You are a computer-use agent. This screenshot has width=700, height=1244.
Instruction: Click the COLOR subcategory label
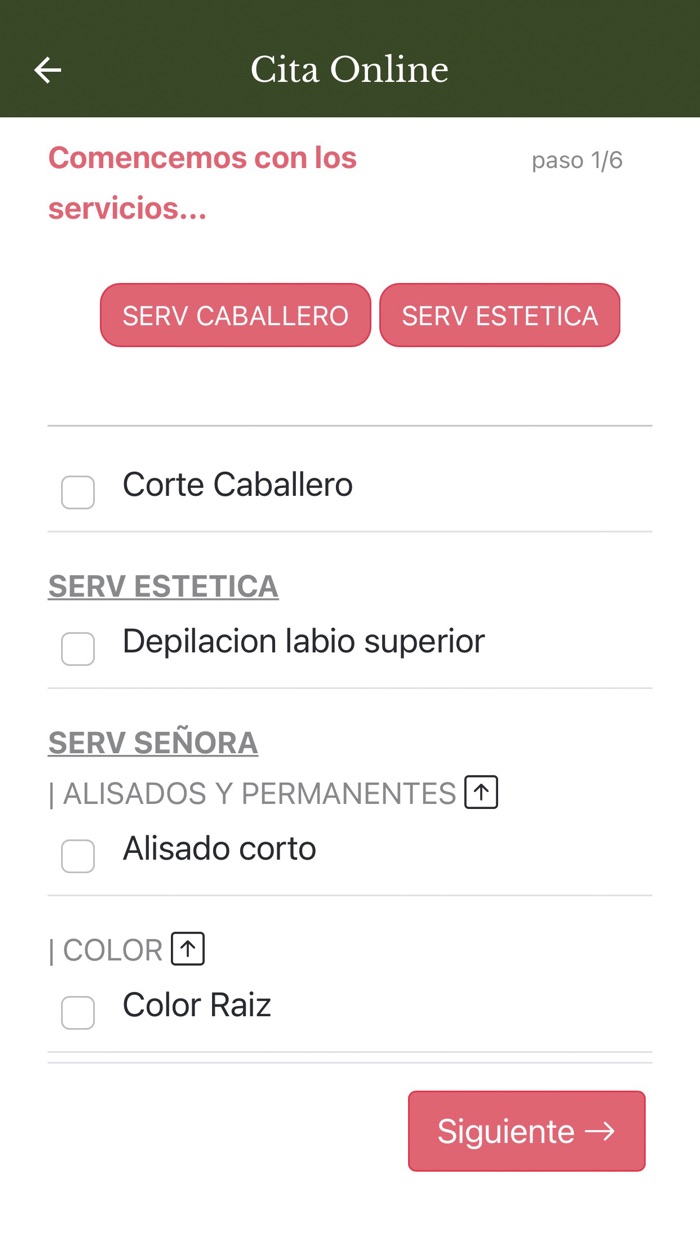pyautogui.click(x=112, y=950)
